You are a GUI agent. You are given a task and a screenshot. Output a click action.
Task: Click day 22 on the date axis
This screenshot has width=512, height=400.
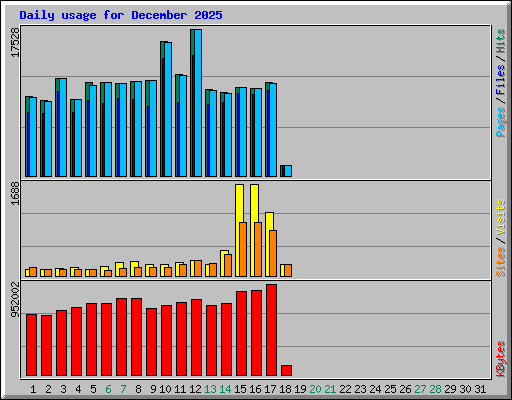(346, 389)
